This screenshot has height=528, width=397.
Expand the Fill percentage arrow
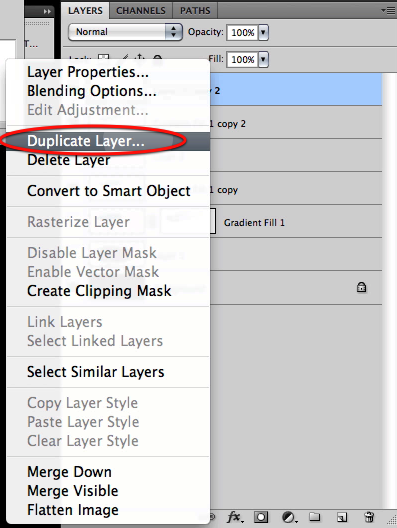[x=263, y=60]
